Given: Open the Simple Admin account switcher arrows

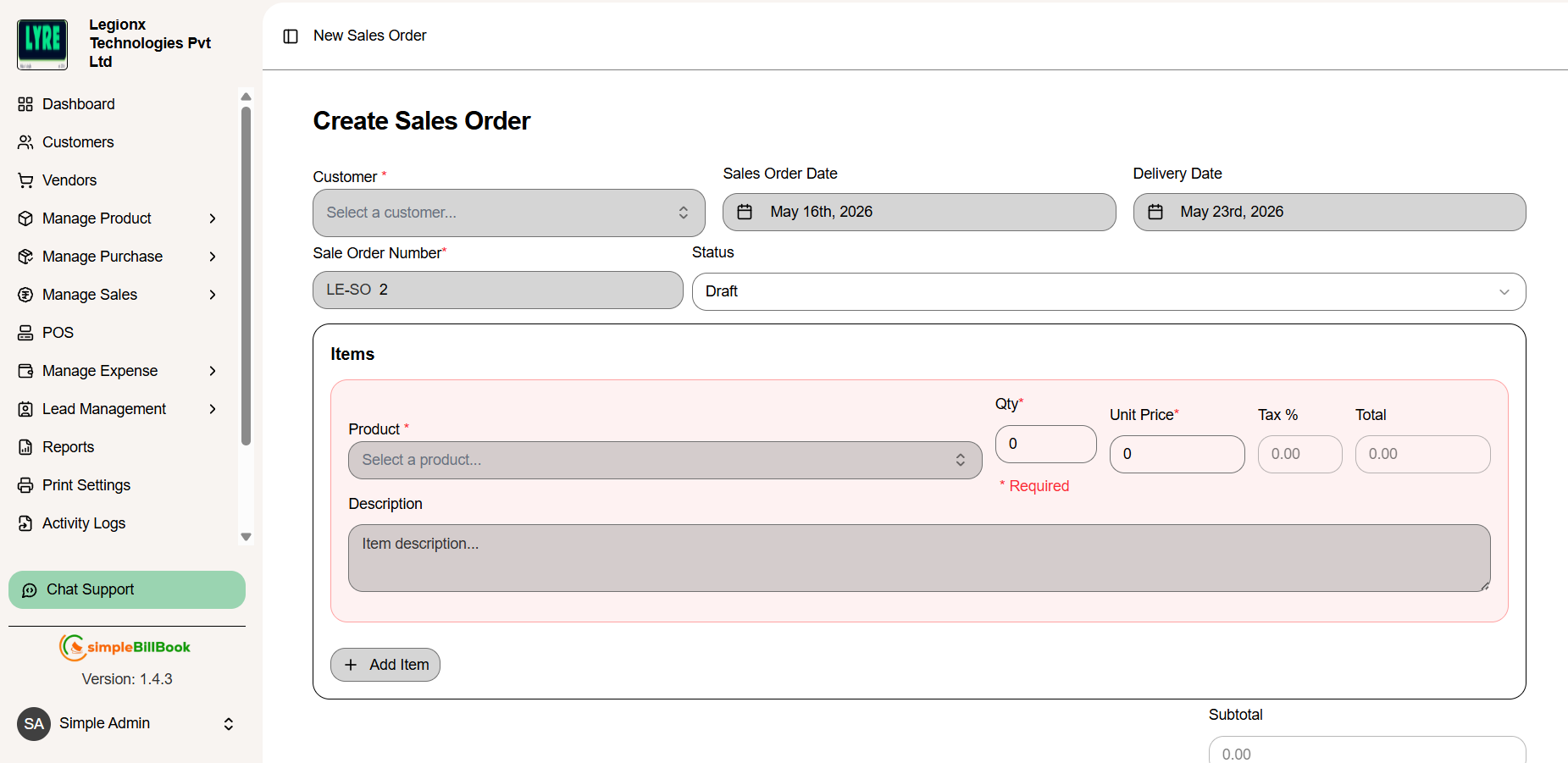Looking at the screenshot, I should 229,724.
